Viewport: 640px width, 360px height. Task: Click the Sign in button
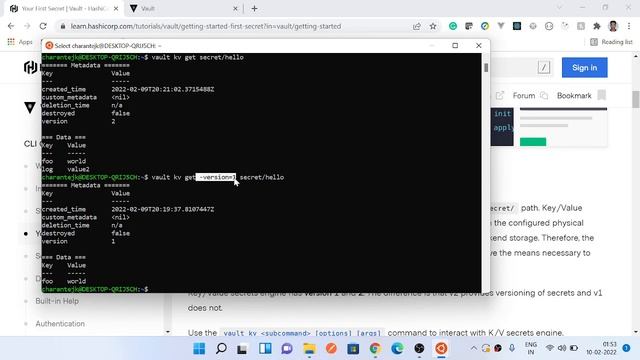click(584, 68)
